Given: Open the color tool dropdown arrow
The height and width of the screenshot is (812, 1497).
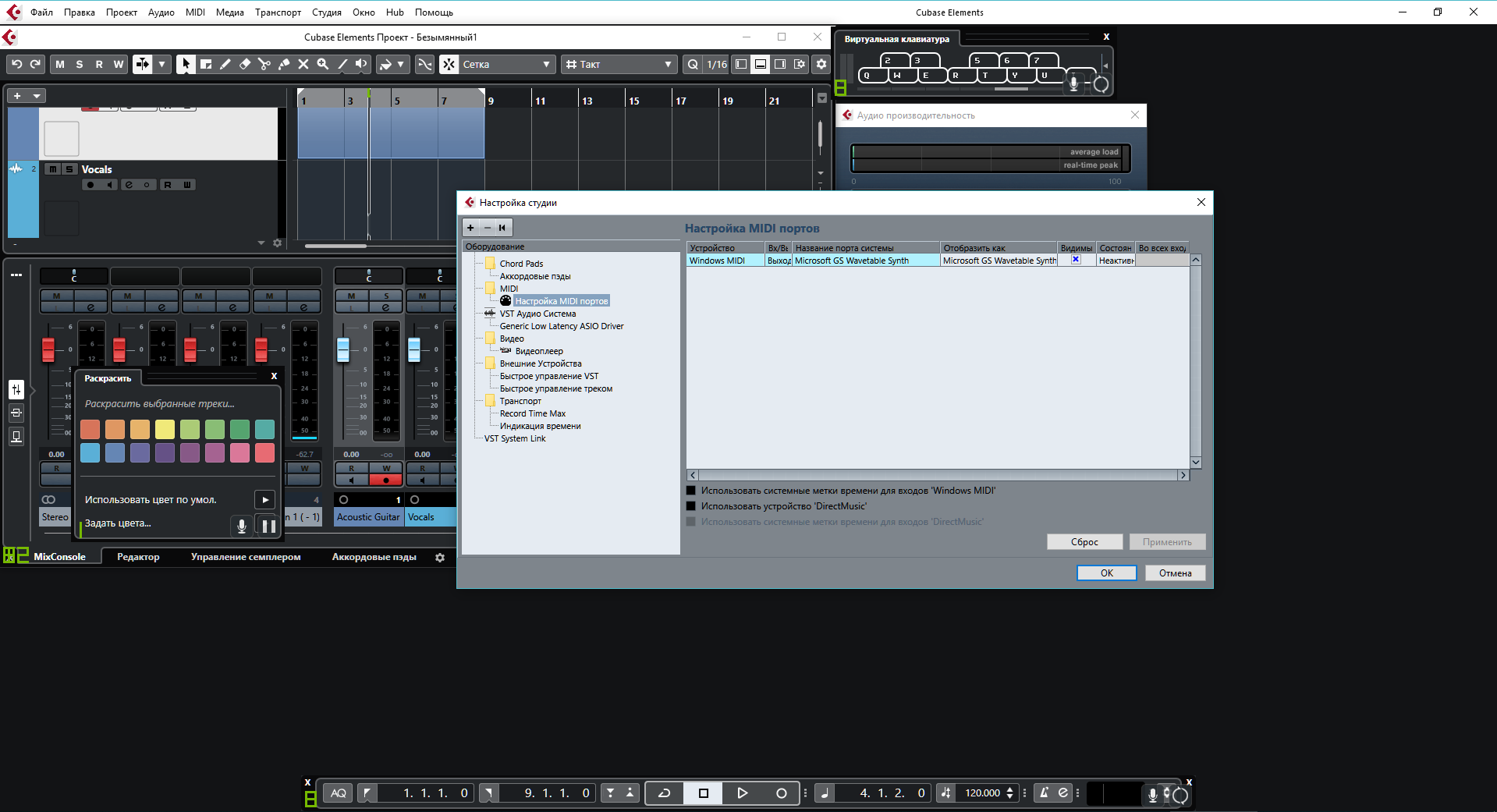Looking at the screenshot, I should point(400,64).
